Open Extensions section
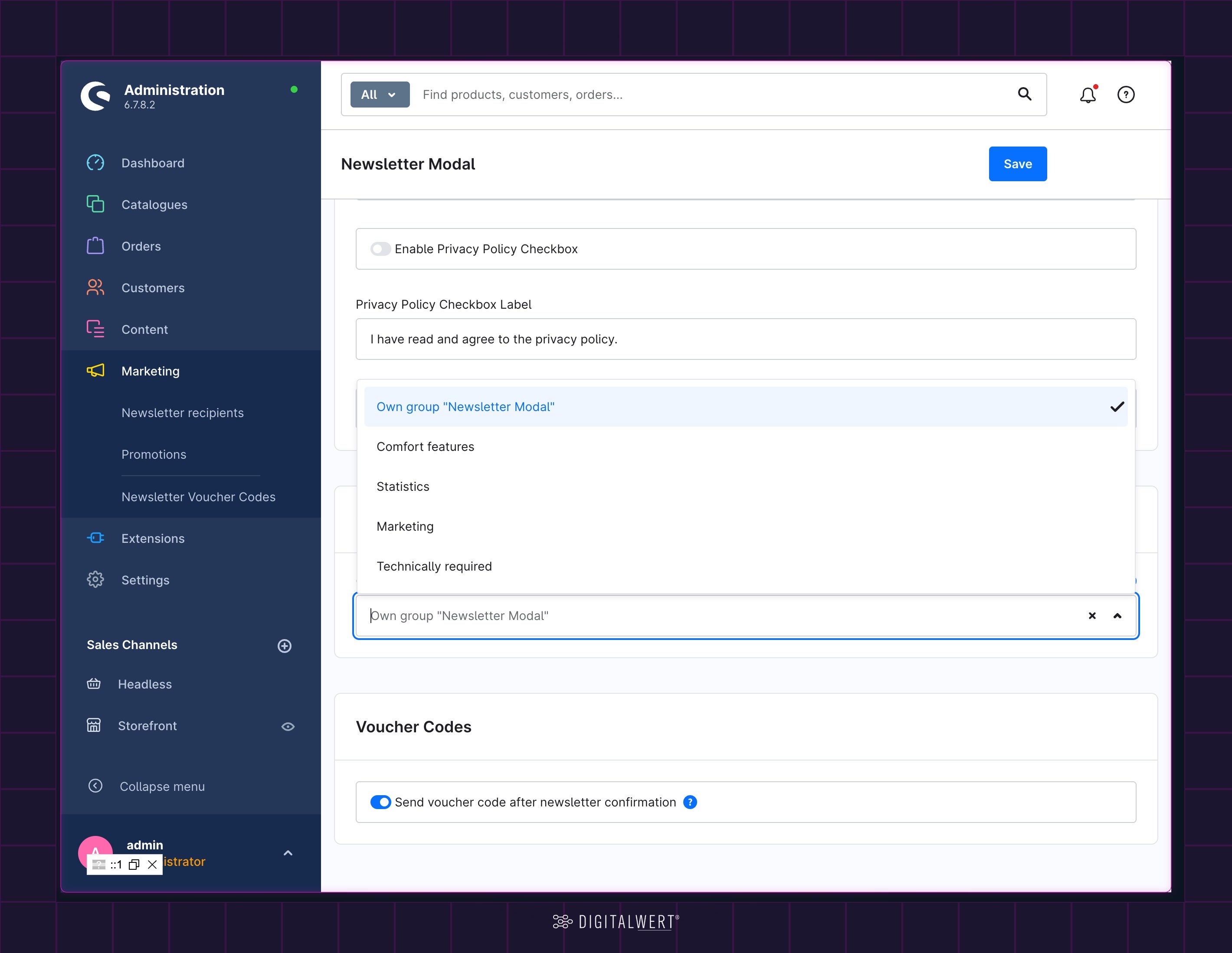 [x=153, y=539]
